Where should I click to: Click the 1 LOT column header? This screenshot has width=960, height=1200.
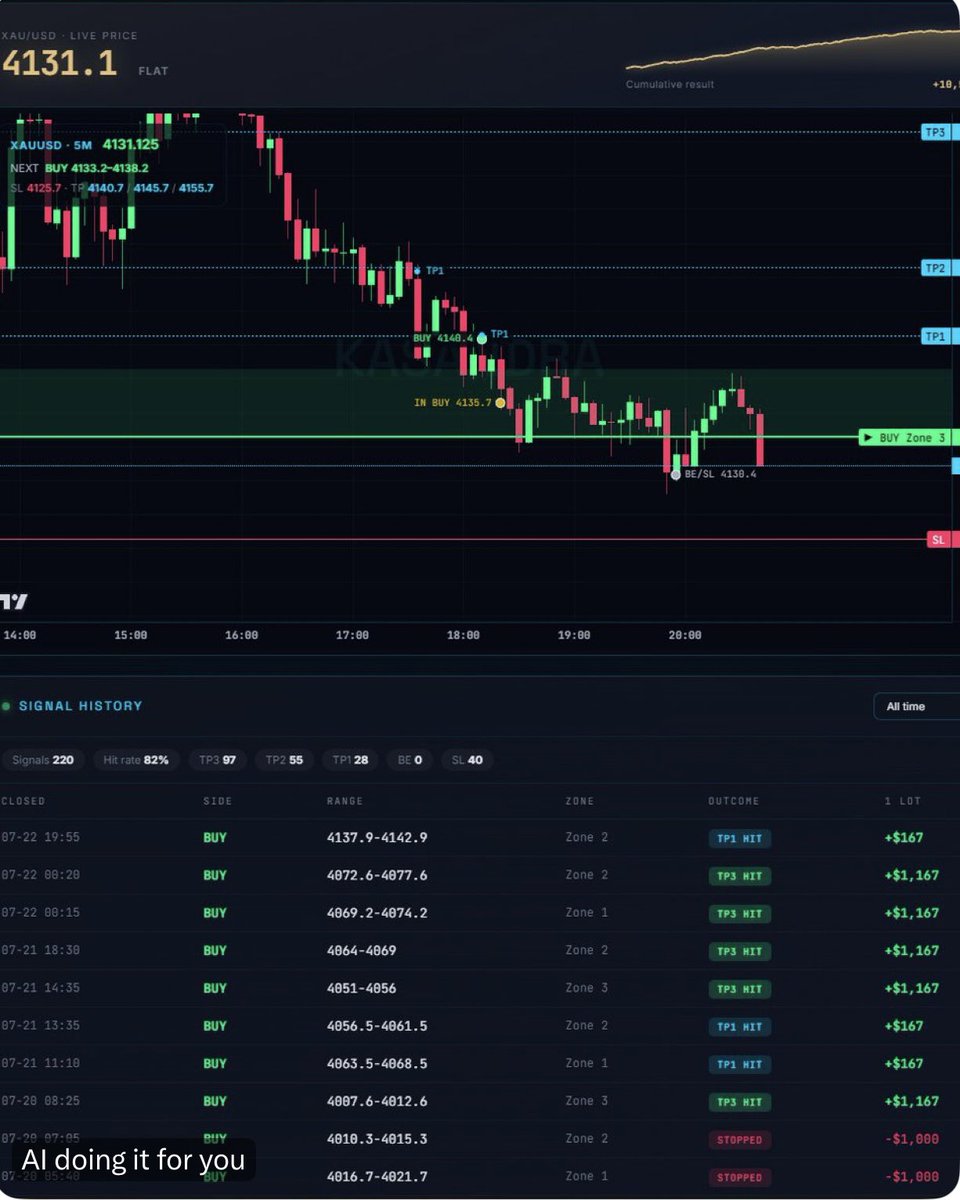(x=903, y=801)
